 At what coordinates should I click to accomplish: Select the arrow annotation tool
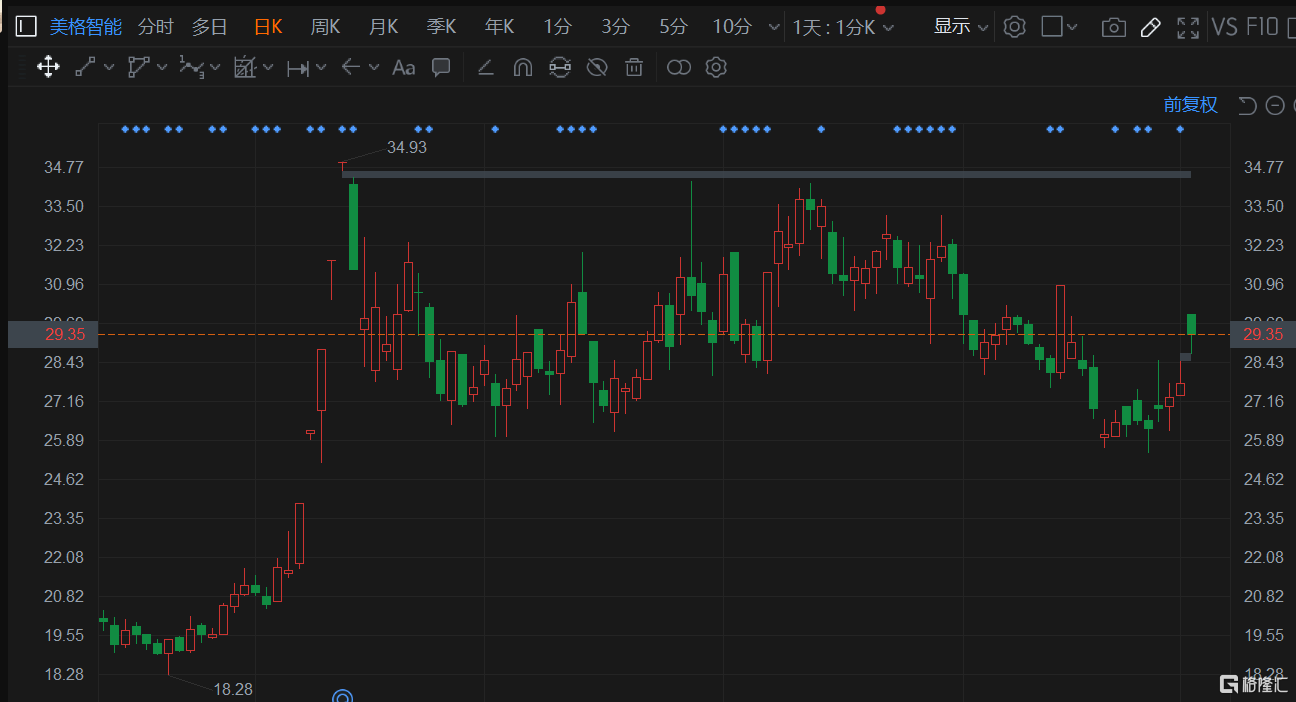[x=350, y=67]
